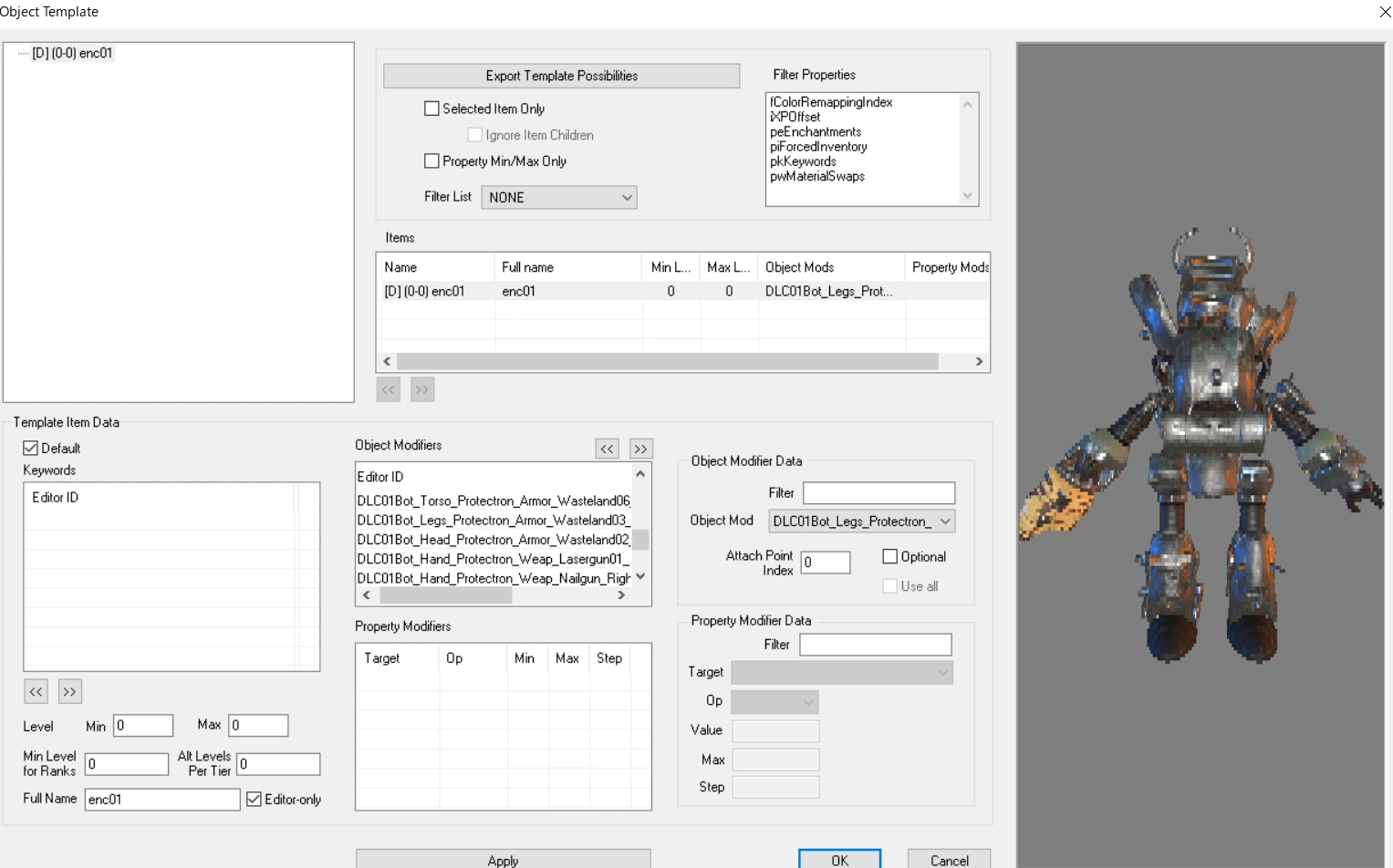1393x868 pixels.
Task: Click the >> button under the Keywords list
Action: [70, 691]
